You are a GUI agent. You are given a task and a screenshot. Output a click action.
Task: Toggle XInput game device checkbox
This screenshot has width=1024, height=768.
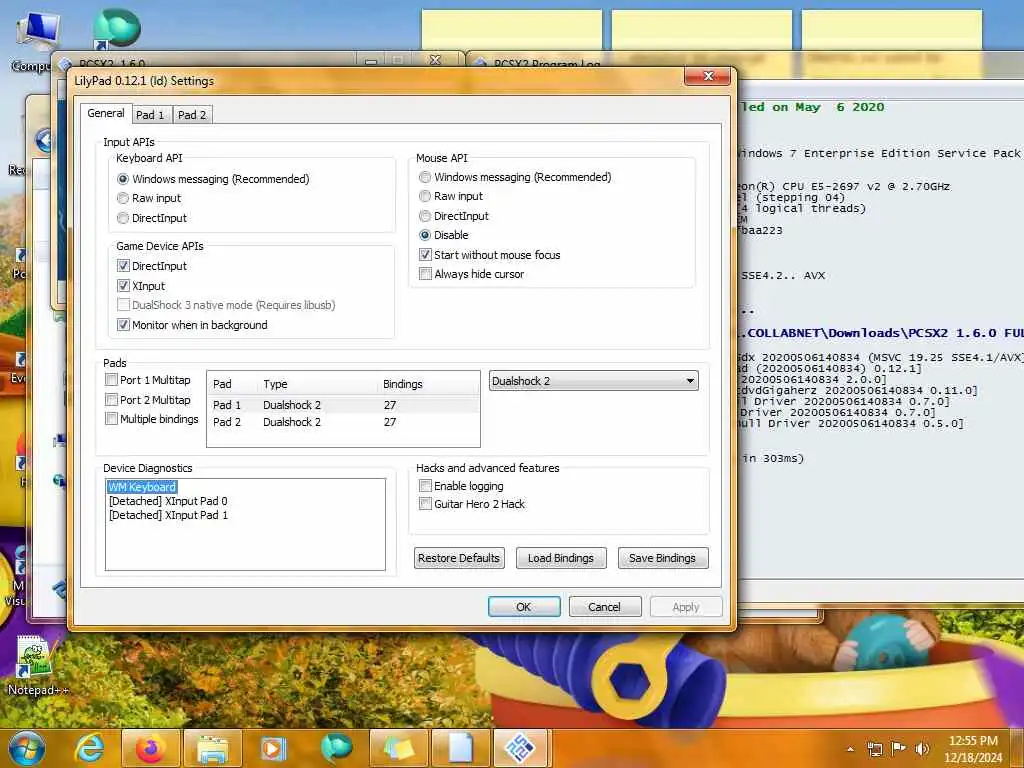point(141,286)
